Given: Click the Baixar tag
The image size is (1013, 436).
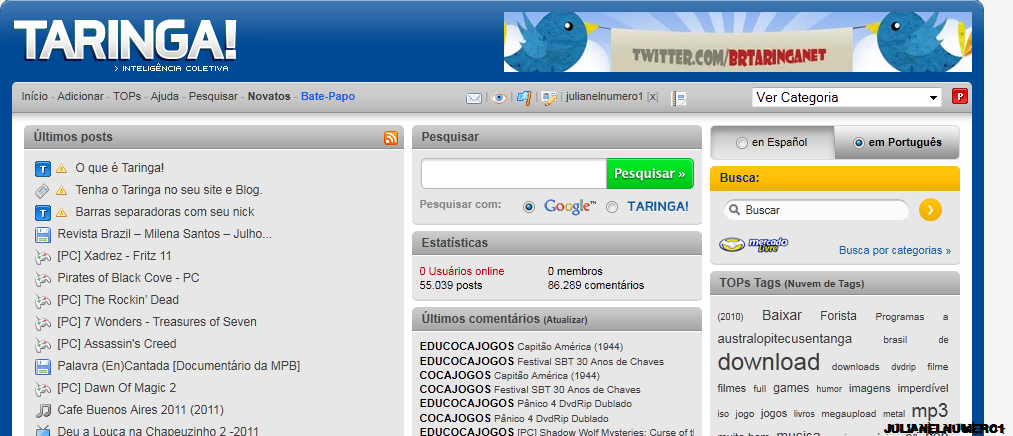Looking at the screenshot, I should 782,316.
